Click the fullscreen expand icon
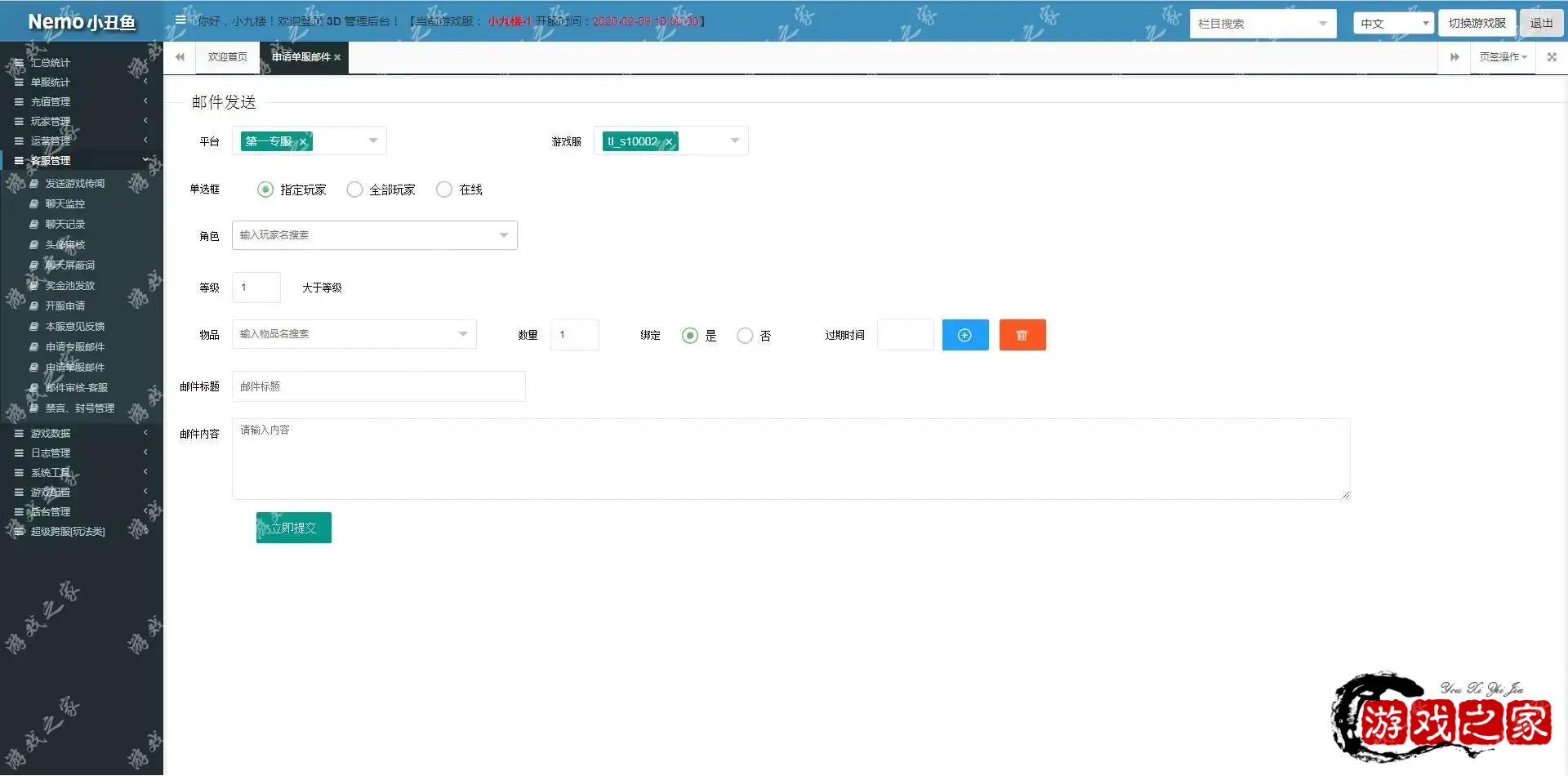Screen dimensions: 1568x776 point(1552,57)
